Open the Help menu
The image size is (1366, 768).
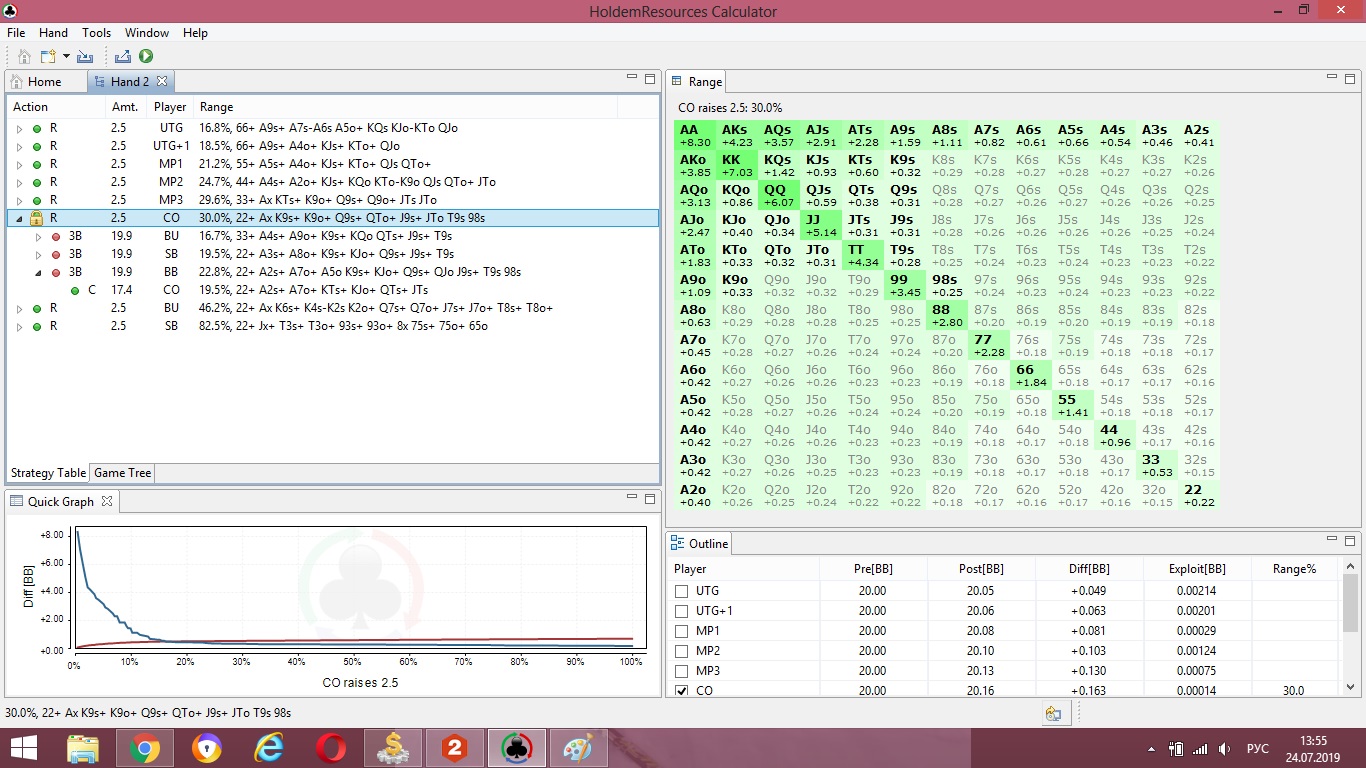195,32
